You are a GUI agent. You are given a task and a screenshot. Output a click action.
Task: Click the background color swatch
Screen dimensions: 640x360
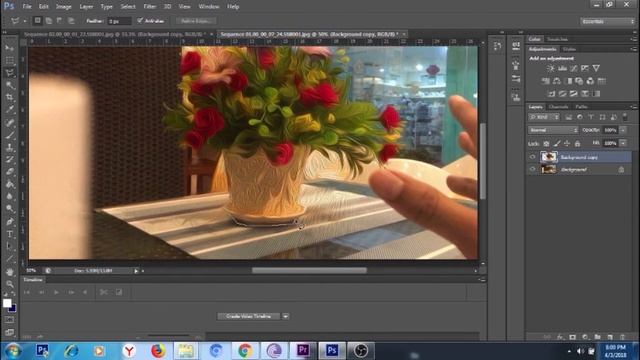point(13,308)
